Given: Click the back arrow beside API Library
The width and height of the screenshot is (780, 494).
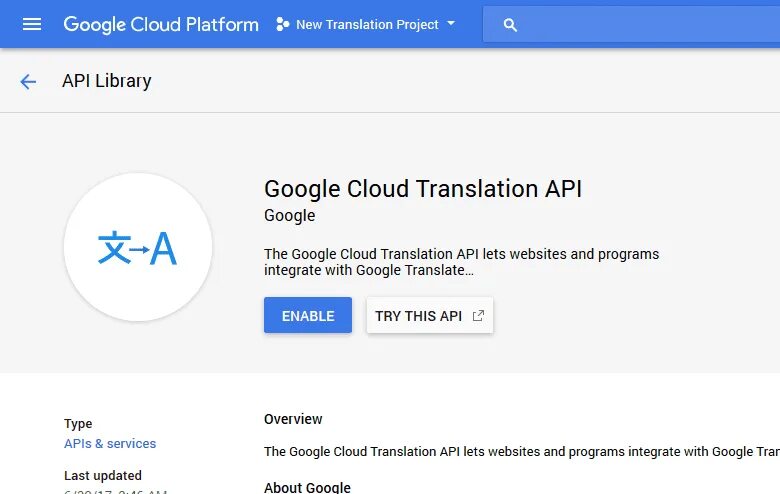Looking at the screenshot, I should pyautogui.click(x=28, y=82).
